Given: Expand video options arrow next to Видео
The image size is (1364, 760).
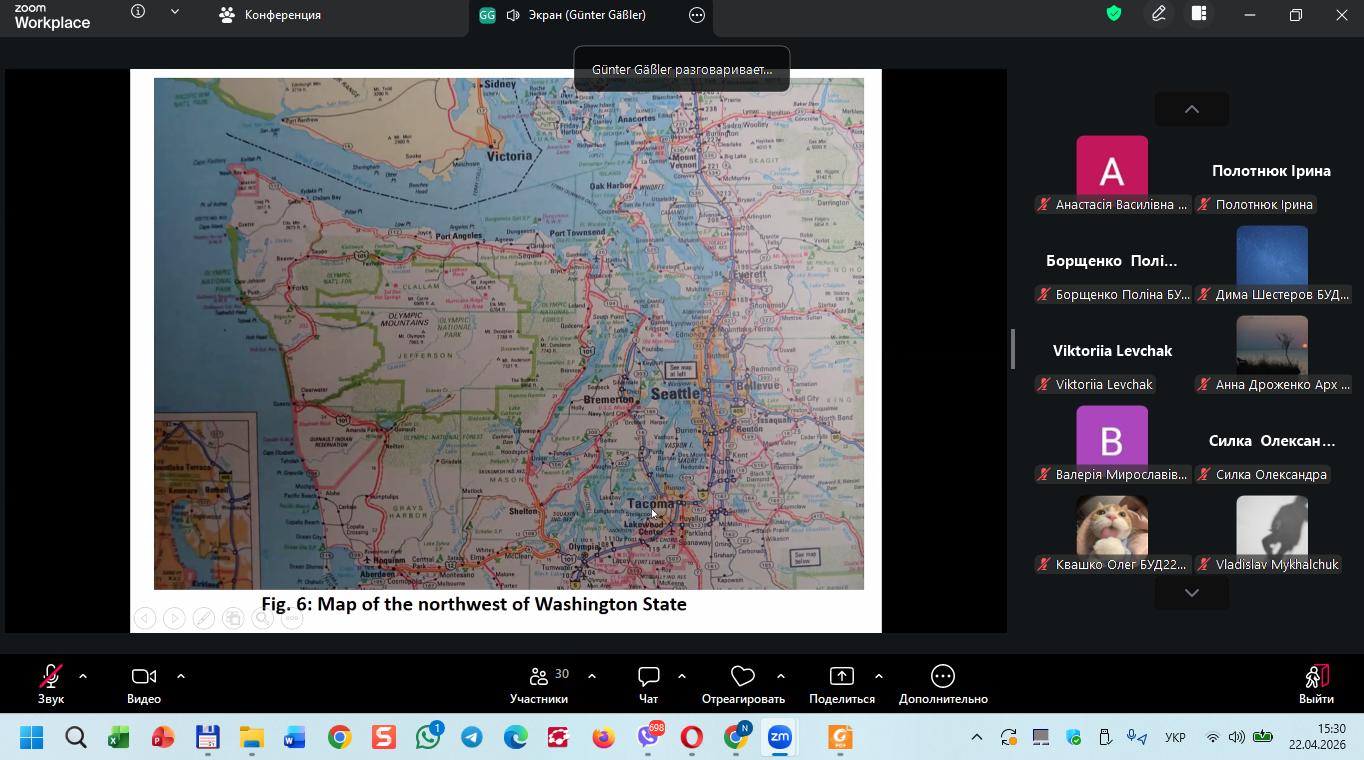Looking at the screenshot, I should pos(181,676).
